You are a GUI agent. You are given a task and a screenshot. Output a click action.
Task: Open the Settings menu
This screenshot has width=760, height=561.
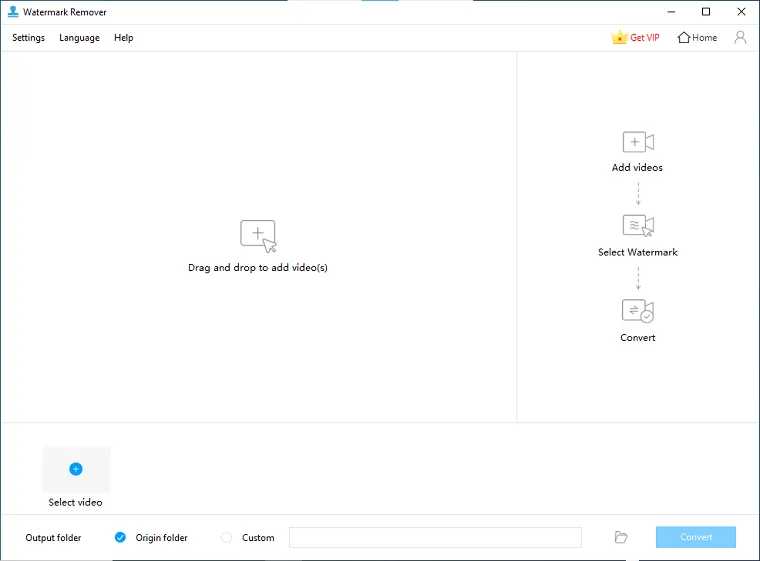[x=28, y=38]
